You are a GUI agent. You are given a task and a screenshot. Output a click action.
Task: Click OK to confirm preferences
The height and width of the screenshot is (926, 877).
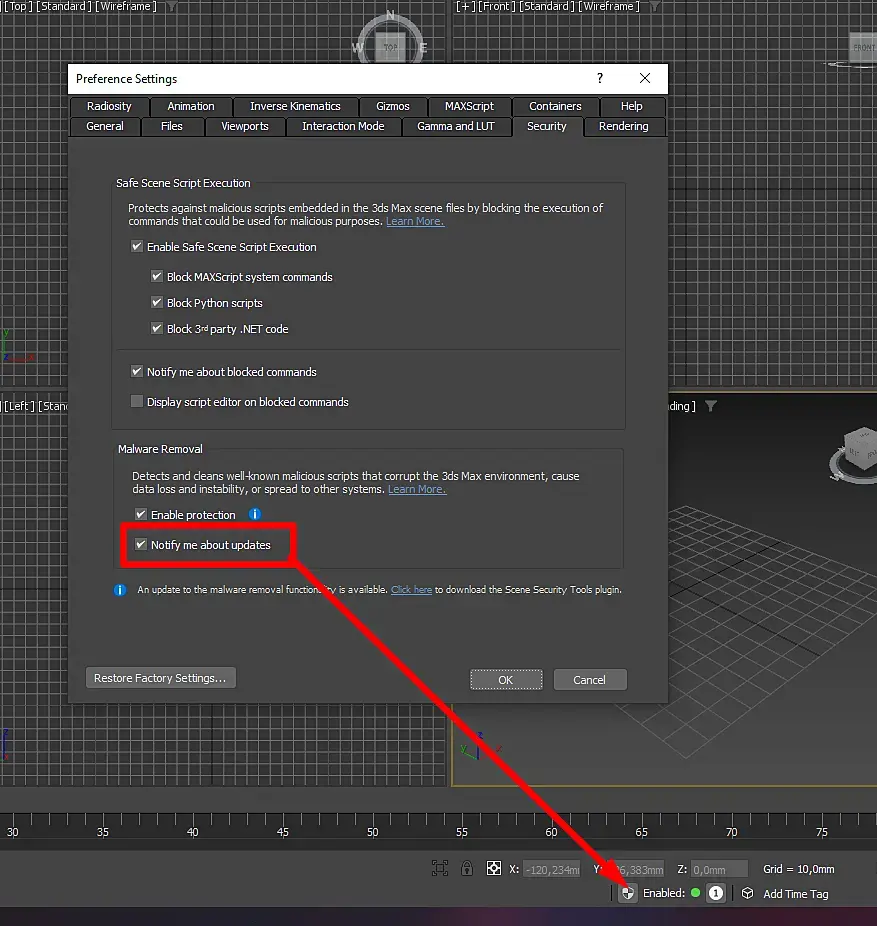tap(506, 680)
